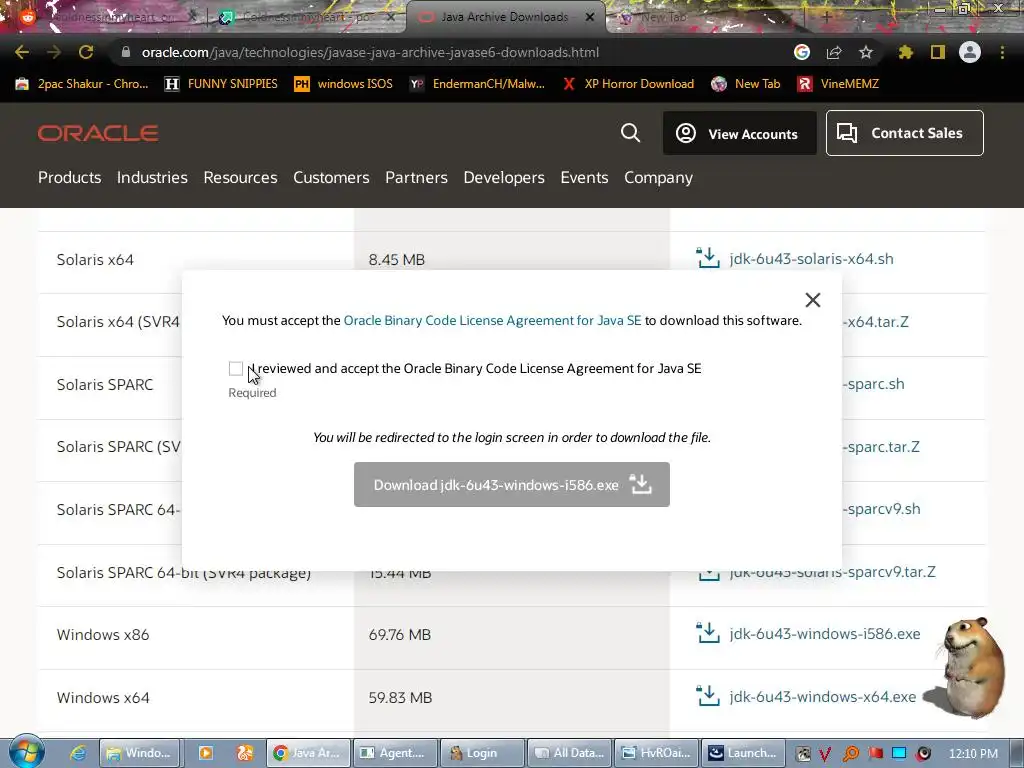The height and width of the screenshot is (768, 1024).
Task: Click the 12:10 PM system clock
Action: click(x=973, y=753)
